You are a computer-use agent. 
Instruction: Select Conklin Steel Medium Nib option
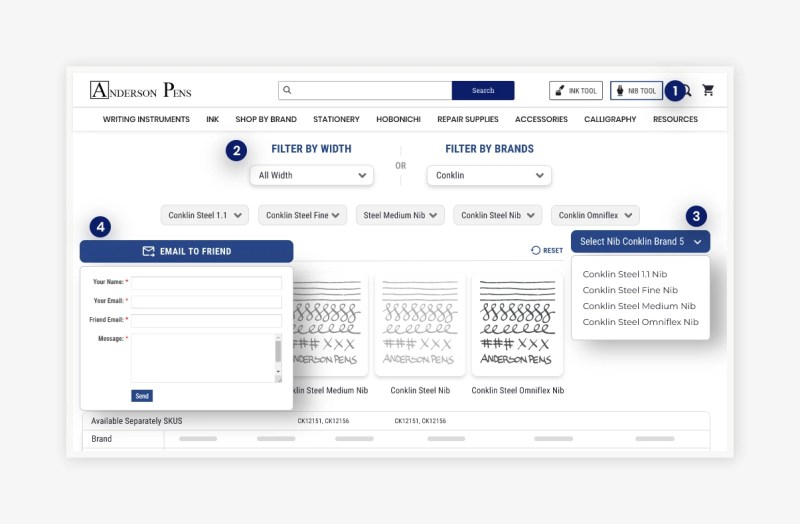click(639, 306)
